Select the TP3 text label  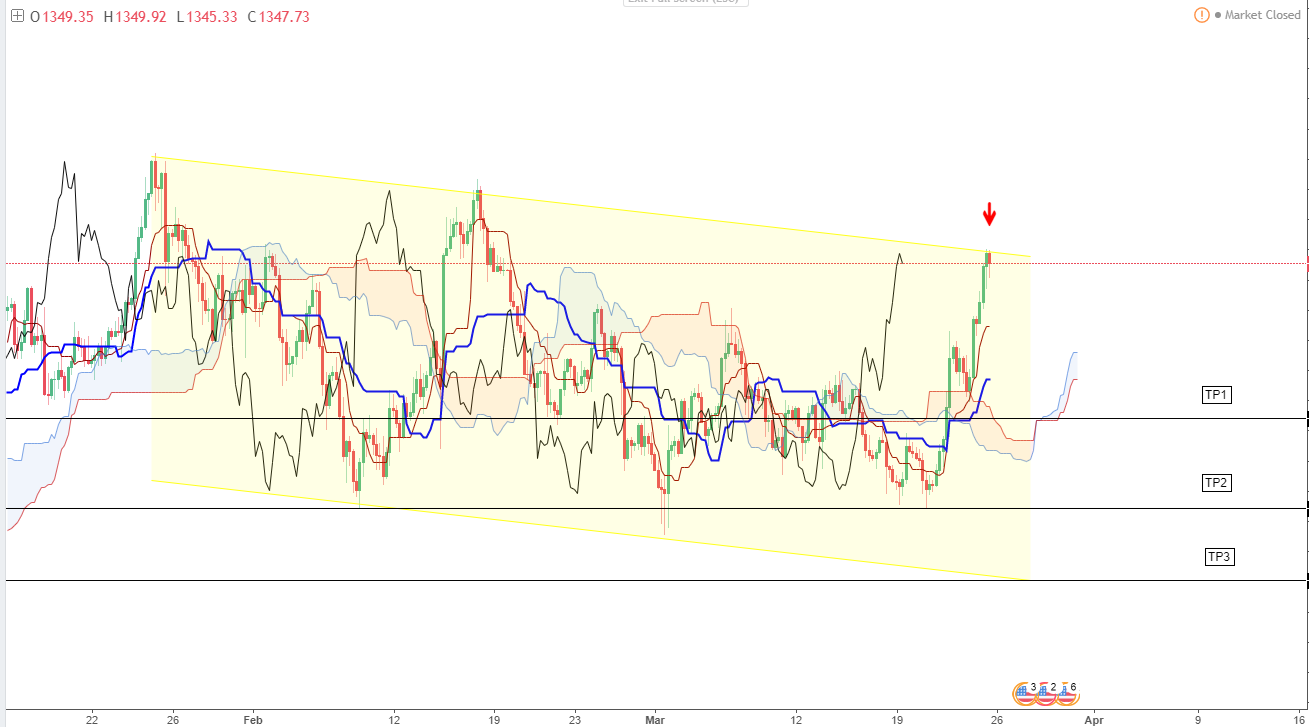1219,557
